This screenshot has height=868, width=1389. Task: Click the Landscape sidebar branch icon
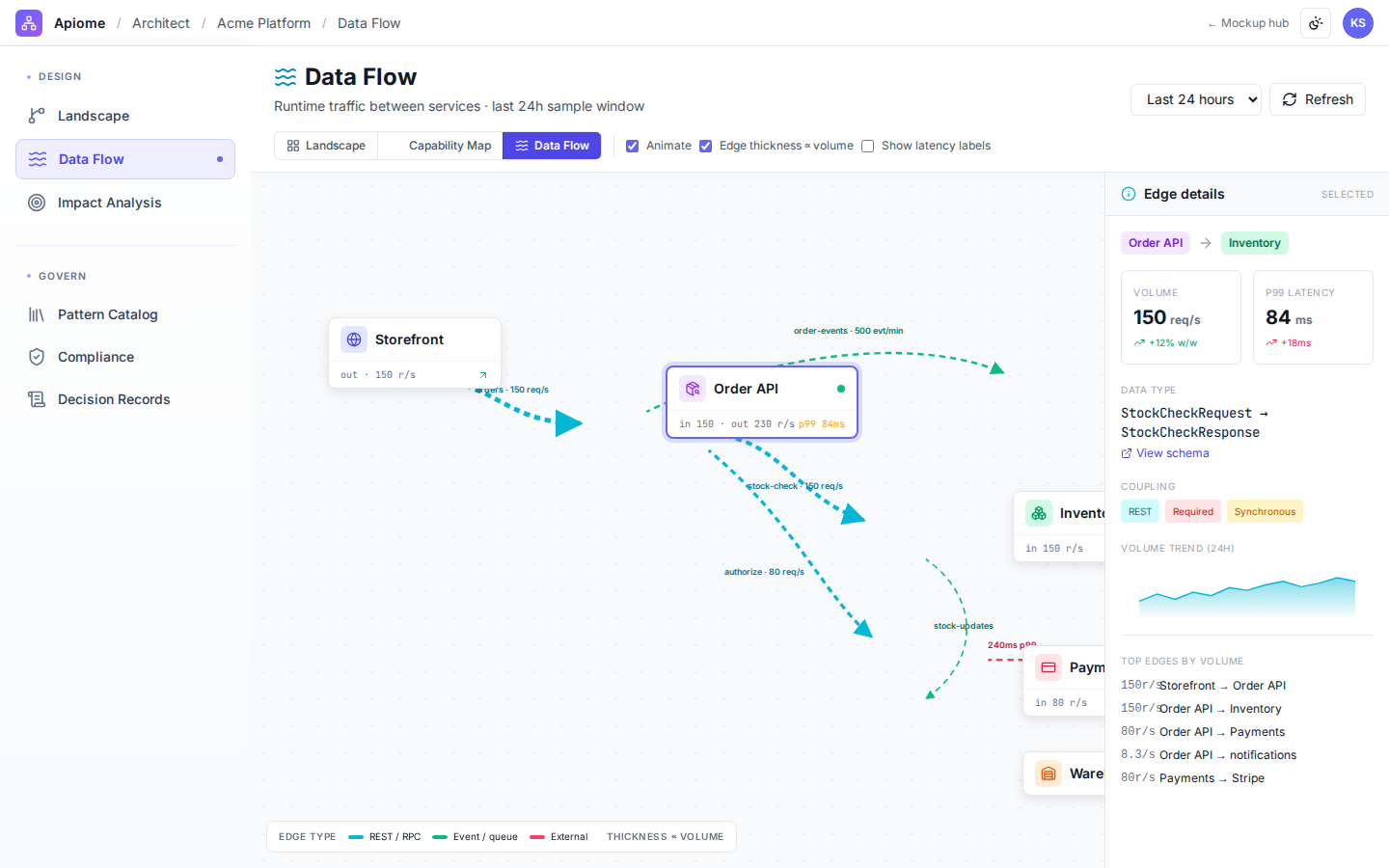(x=37, y=116)
